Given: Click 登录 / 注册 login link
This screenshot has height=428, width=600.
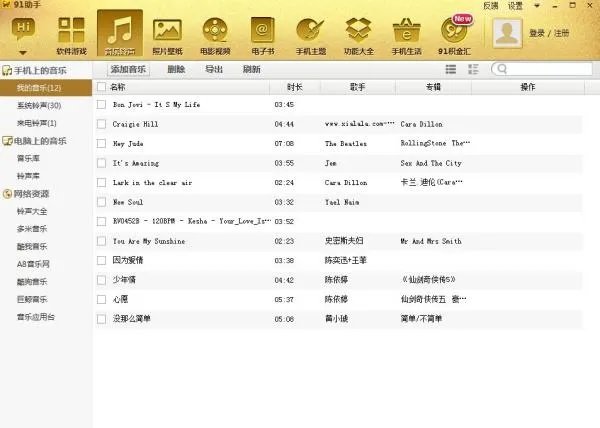Looking at the screenshot, I should (x=549, y=33).
